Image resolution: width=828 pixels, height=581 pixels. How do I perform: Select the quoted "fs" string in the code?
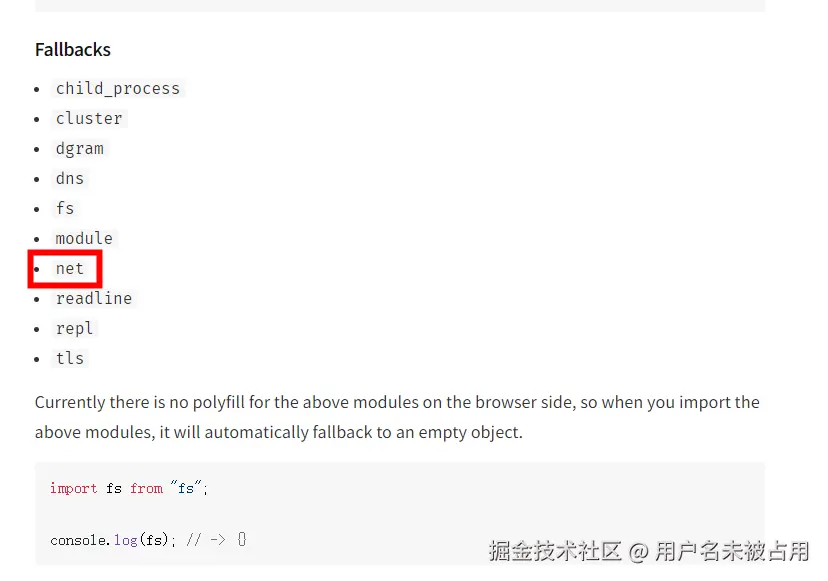click(187, 488)
